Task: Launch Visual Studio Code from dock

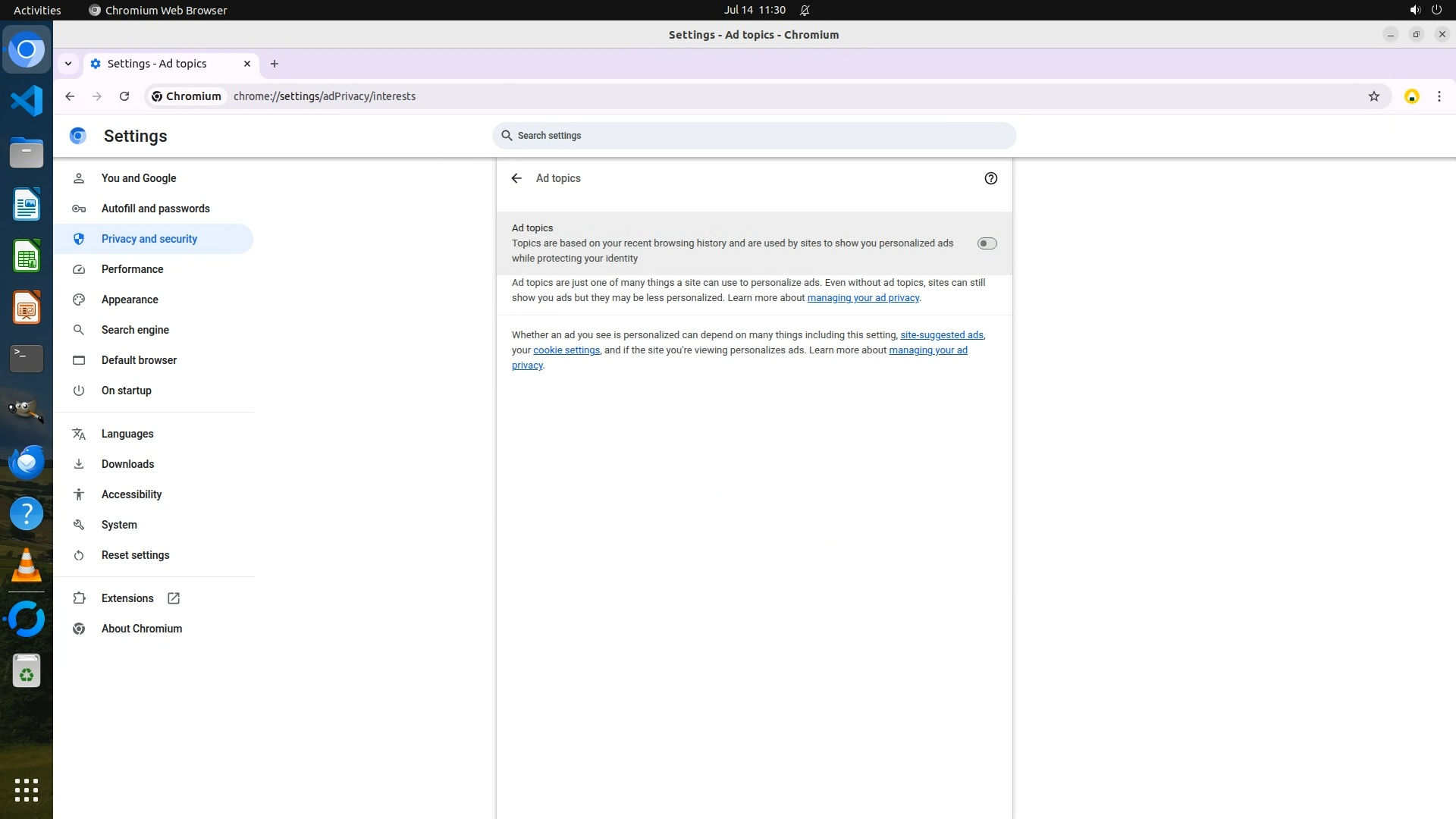Action: click(27, 101)
